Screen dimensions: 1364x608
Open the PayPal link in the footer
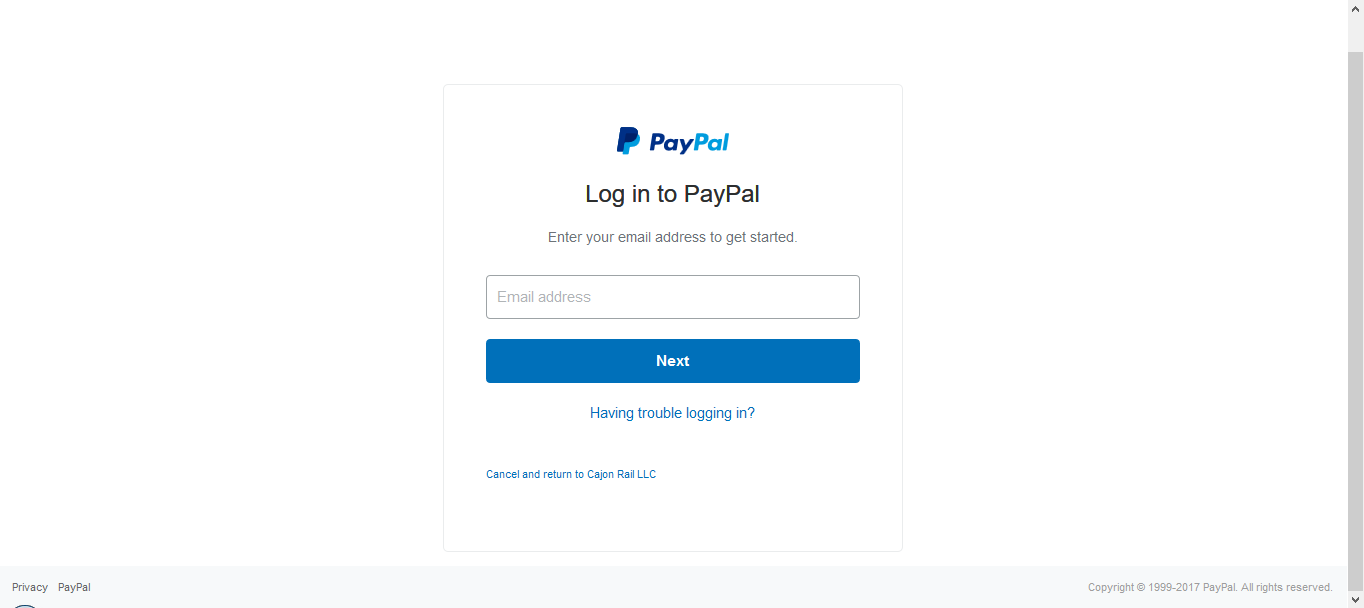pos(74,587)
